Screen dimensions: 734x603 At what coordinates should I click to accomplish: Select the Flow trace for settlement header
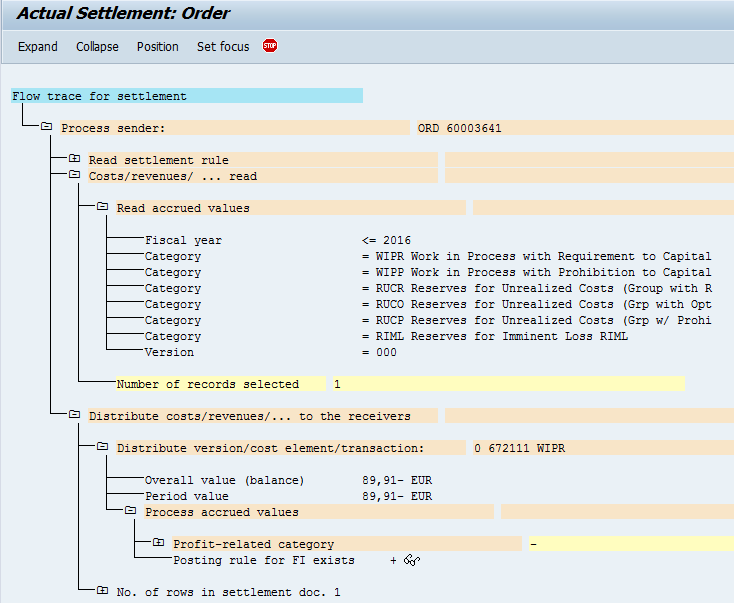(x=187, y=96)
